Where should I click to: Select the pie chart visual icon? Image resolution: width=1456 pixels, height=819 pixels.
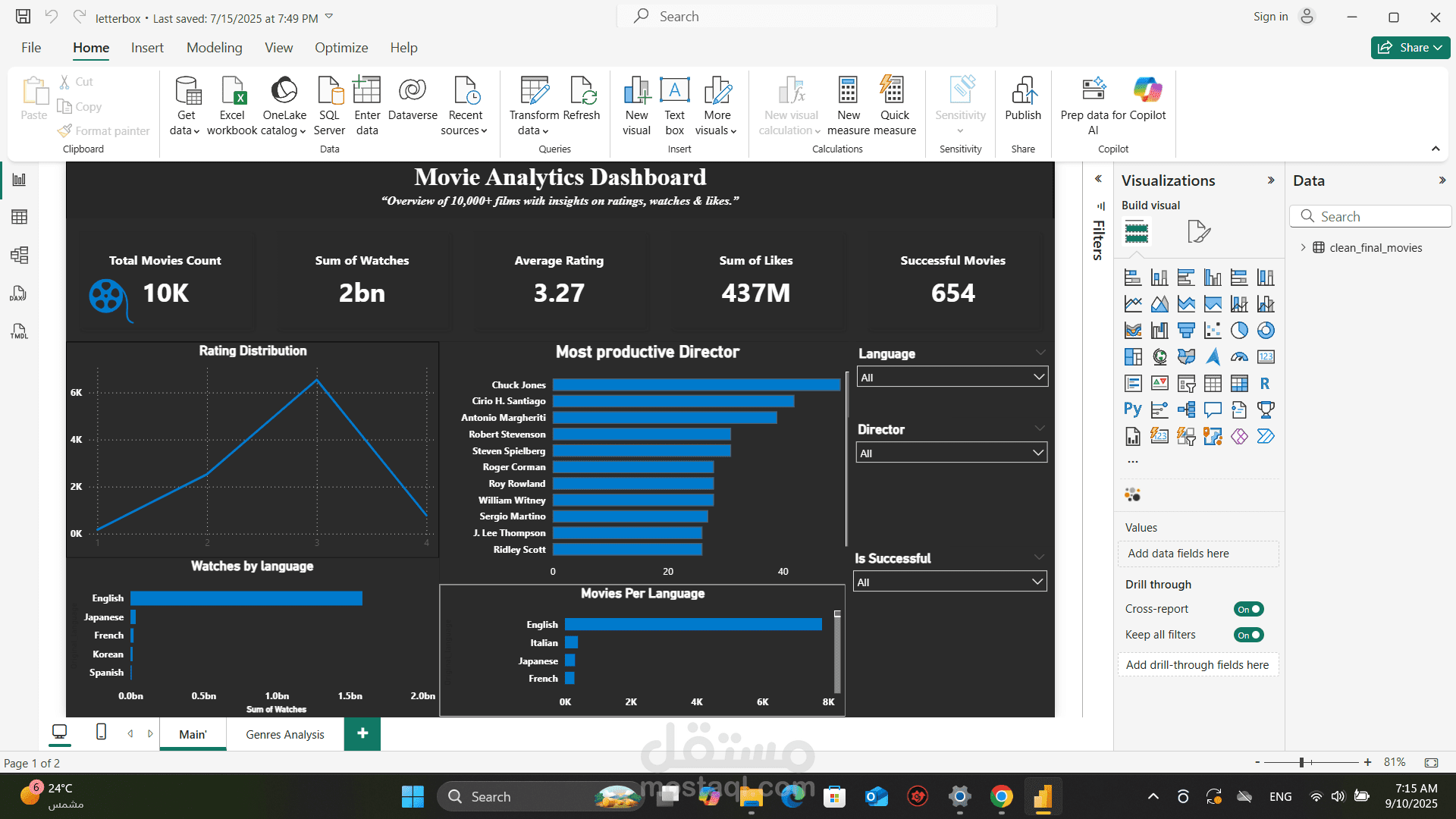[x=1239, y=331]
